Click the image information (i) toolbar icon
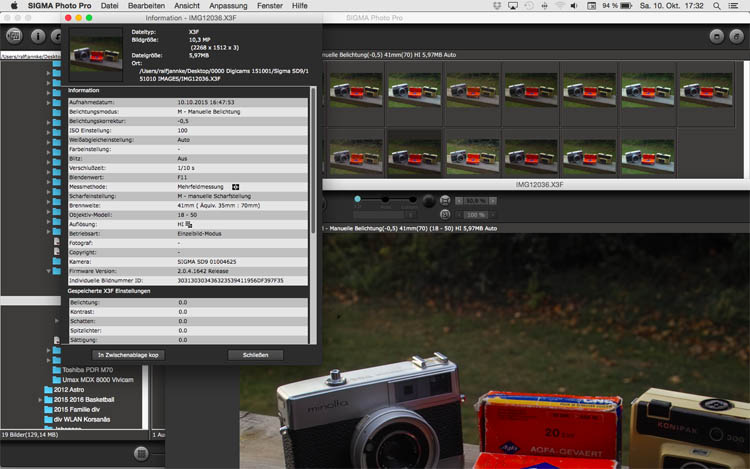This screenshot has height=469, width=750. [37, 36]
